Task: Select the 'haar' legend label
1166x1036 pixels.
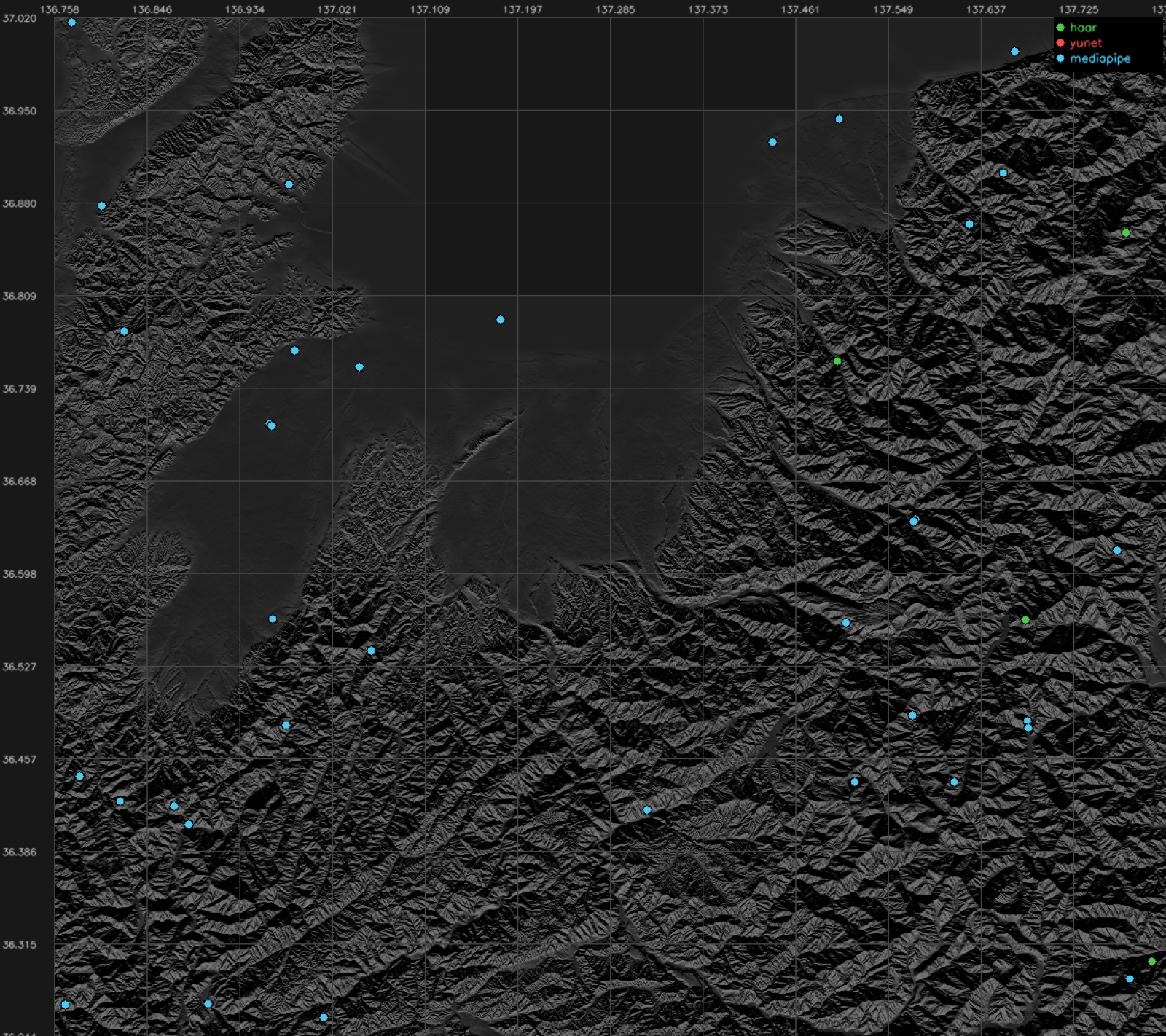Action: tap(1083, 28)
